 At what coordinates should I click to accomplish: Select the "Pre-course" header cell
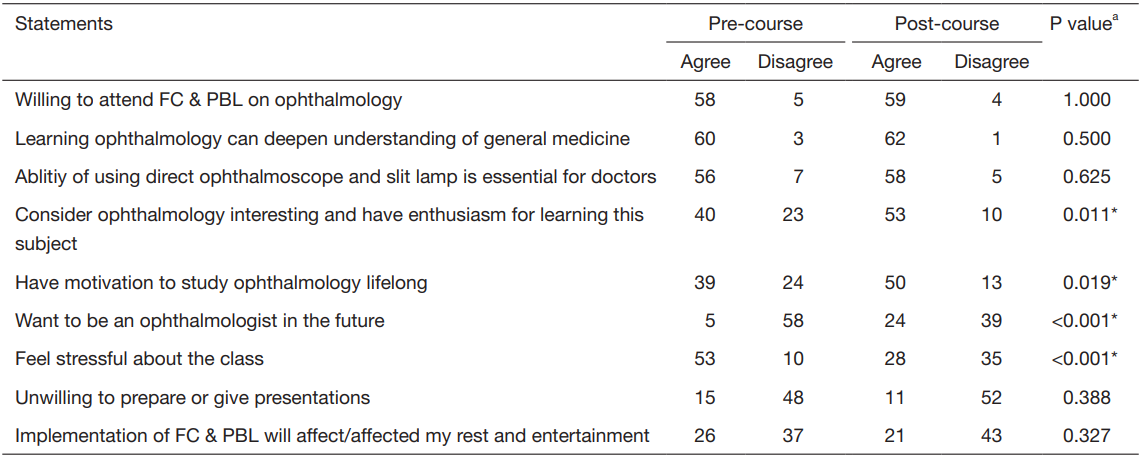coord(755,24)
